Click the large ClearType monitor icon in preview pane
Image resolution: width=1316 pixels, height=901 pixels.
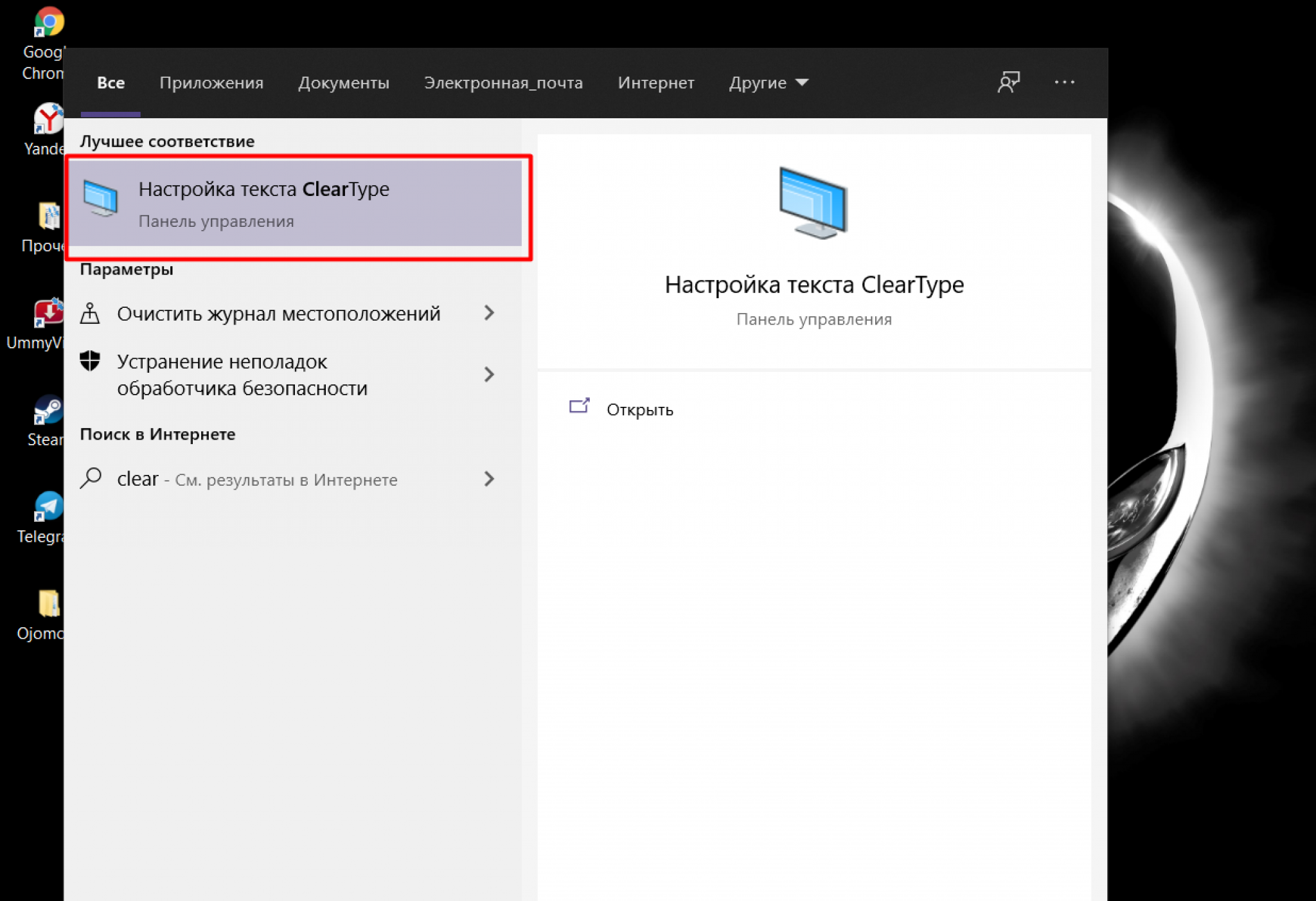point(814,203)
